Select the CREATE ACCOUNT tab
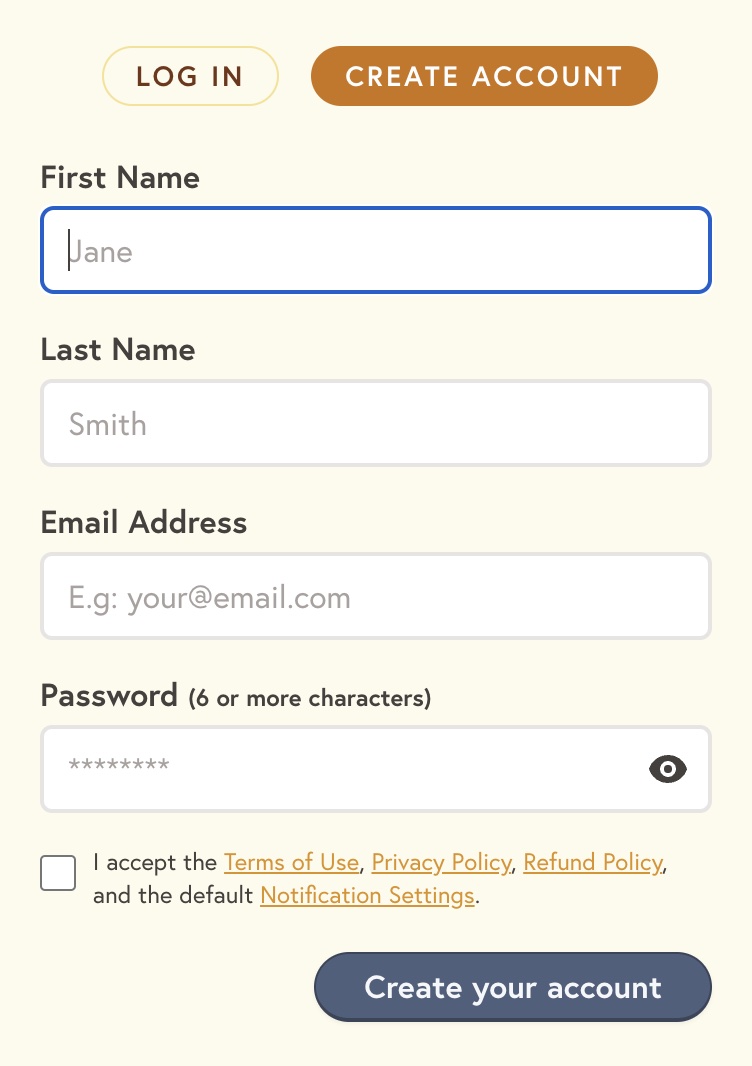The image size is (752, 1066). point(484,76)
